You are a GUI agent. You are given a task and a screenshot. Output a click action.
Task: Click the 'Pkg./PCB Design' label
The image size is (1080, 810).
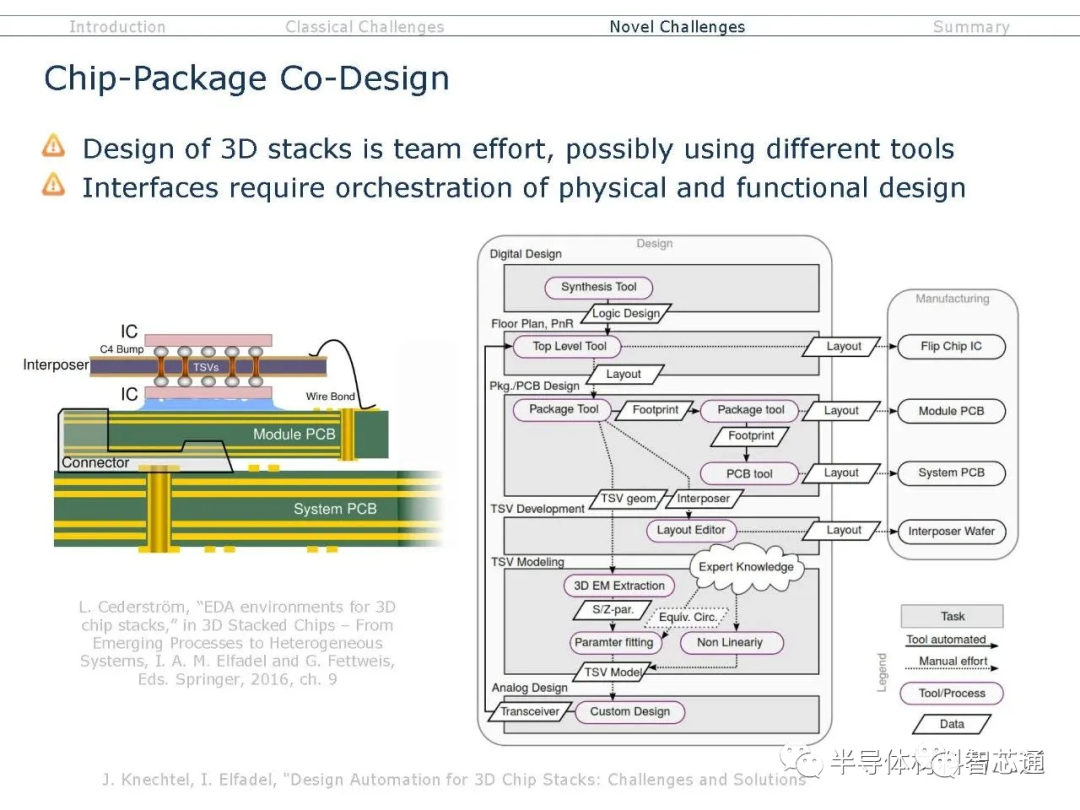pyautogui.click(x=534, y=386)
